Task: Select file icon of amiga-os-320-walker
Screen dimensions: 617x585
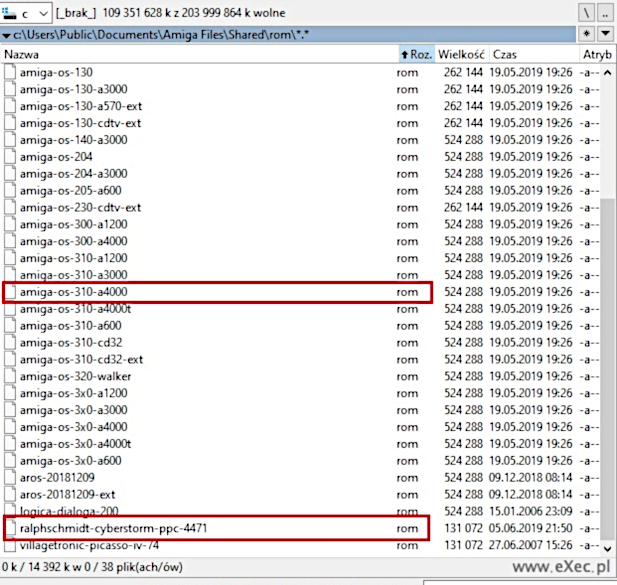Action: [x=10, y=376]
